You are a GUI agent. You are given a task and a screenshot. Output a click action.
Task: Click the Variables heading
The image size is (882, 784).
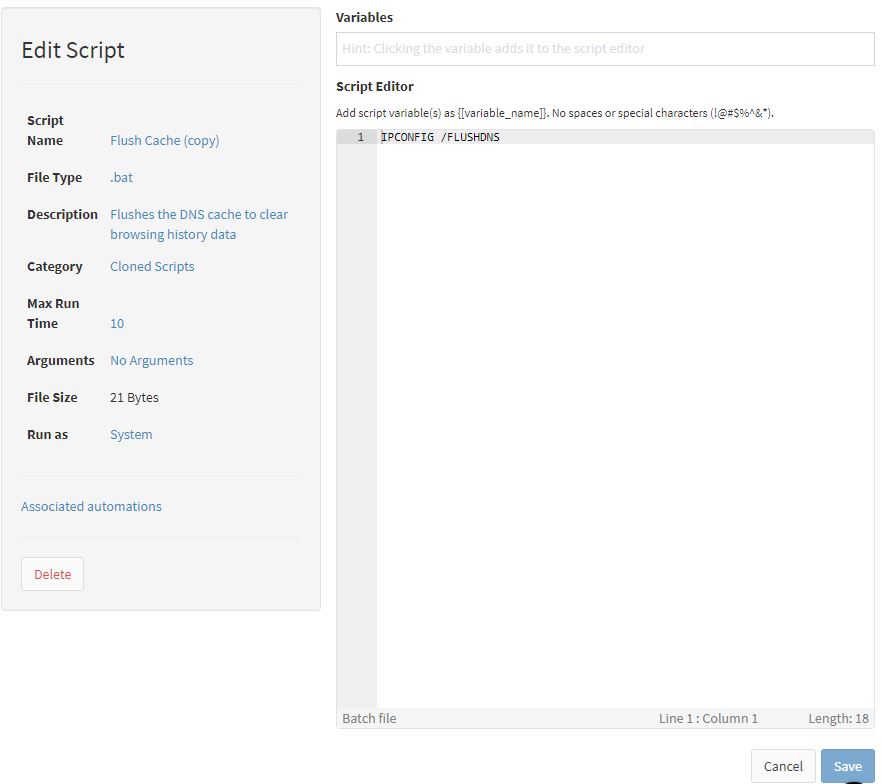(364, 17)
